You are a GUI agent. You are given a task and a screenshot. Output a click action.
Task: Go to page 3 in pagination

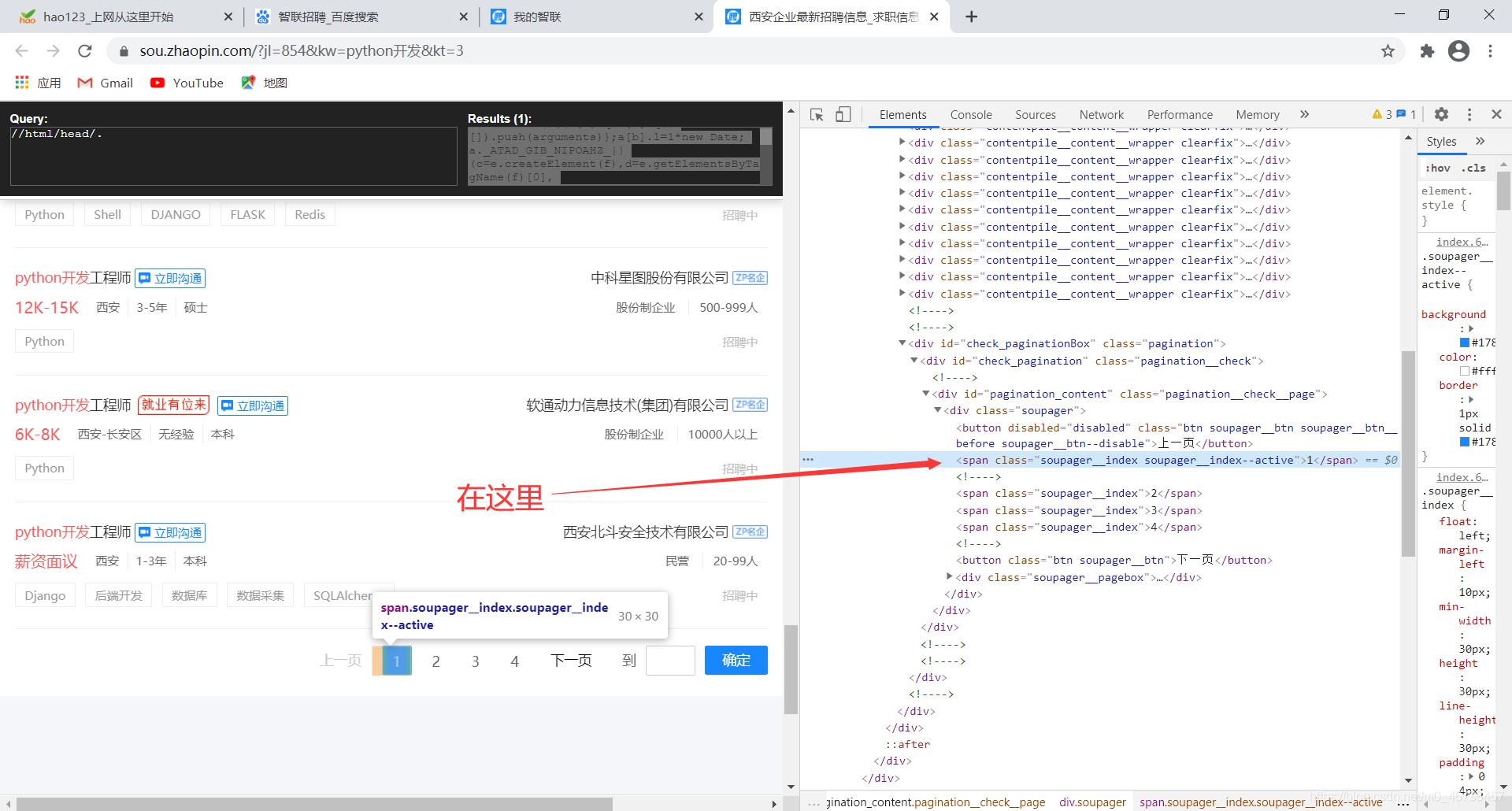[x=475, y=661]
